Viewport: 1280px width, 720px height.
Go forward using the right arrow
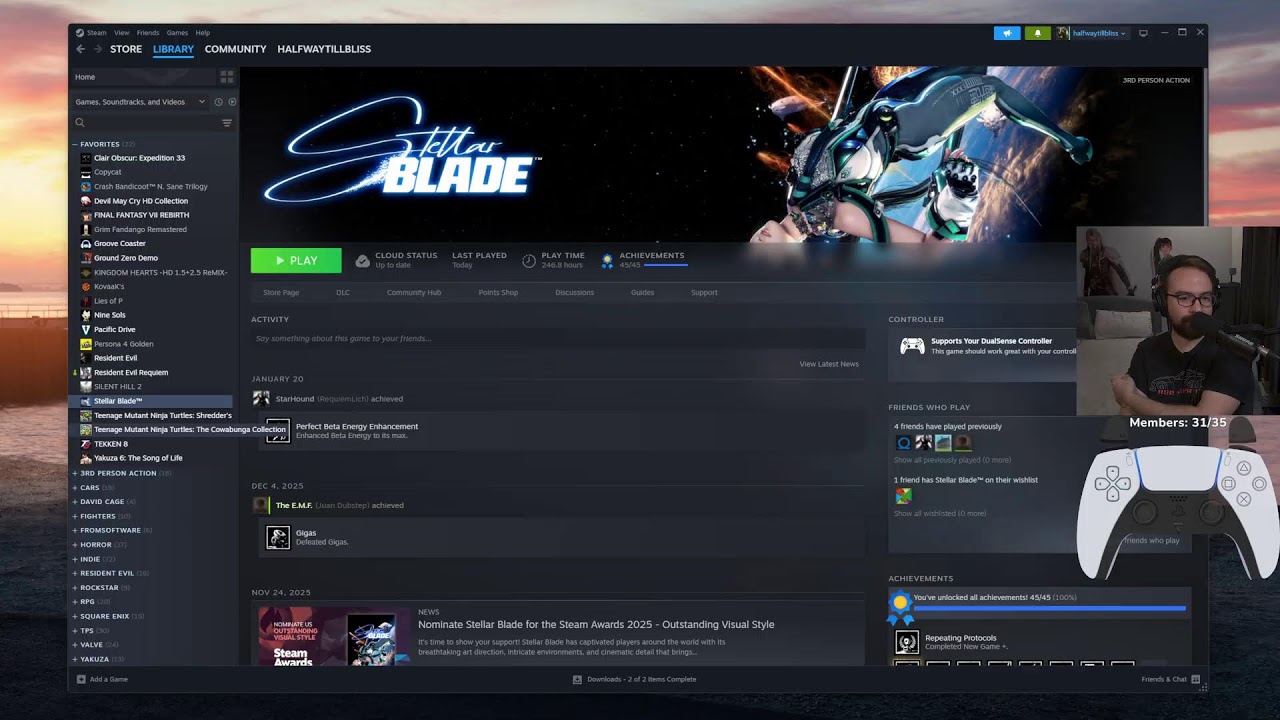tap(98, 49)
